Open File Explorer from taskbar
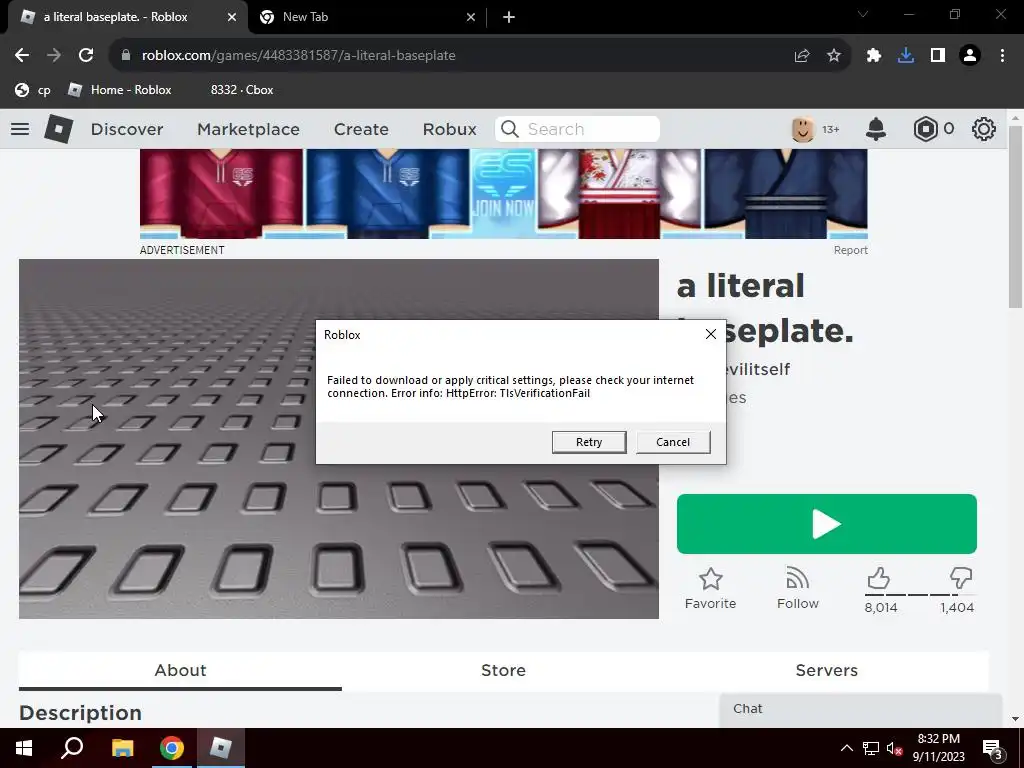 click(122, 748)
